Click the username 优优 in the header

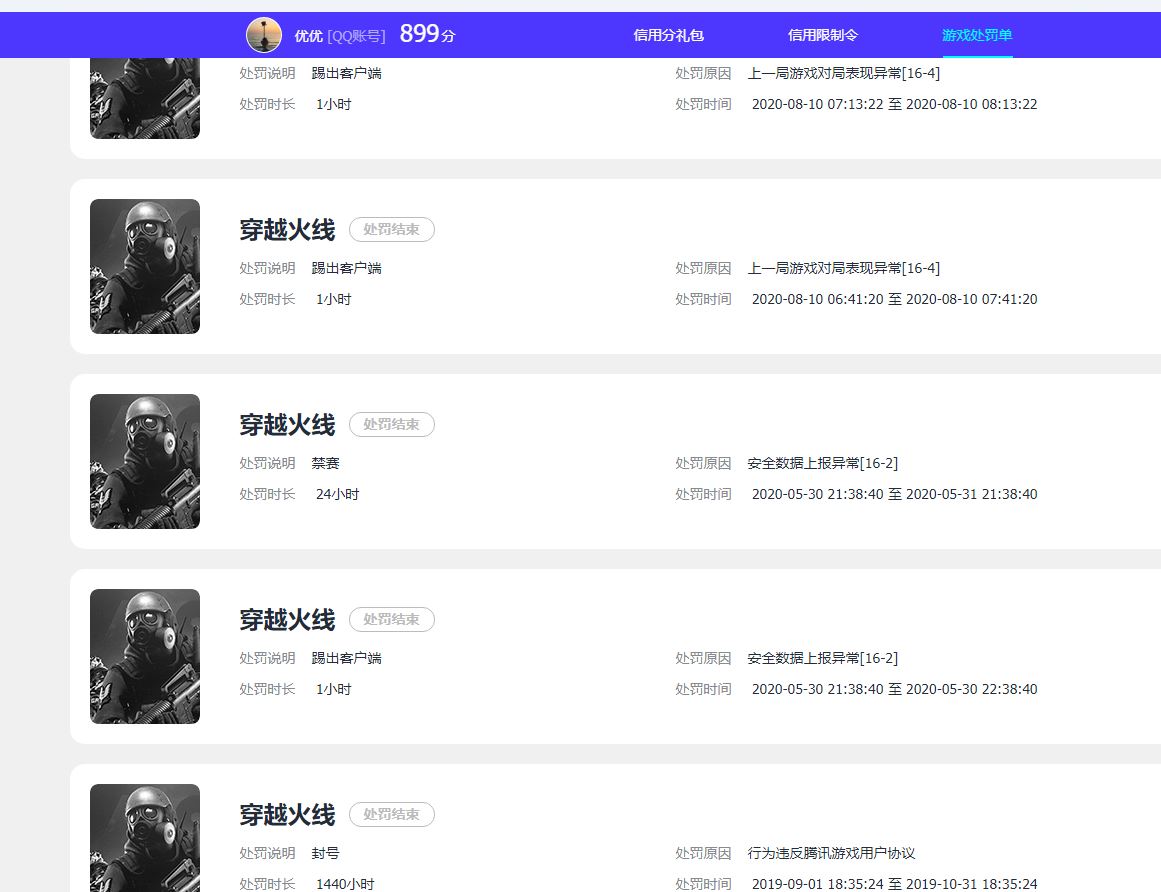(308, 36)
